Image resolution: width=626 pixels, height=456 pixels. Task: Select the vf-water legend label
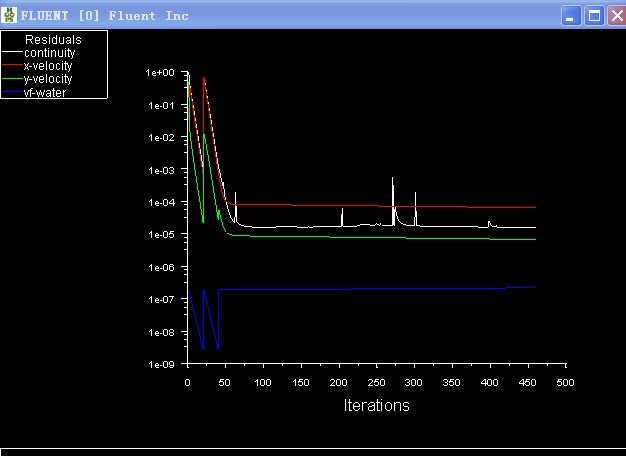(x=45, y=92)
